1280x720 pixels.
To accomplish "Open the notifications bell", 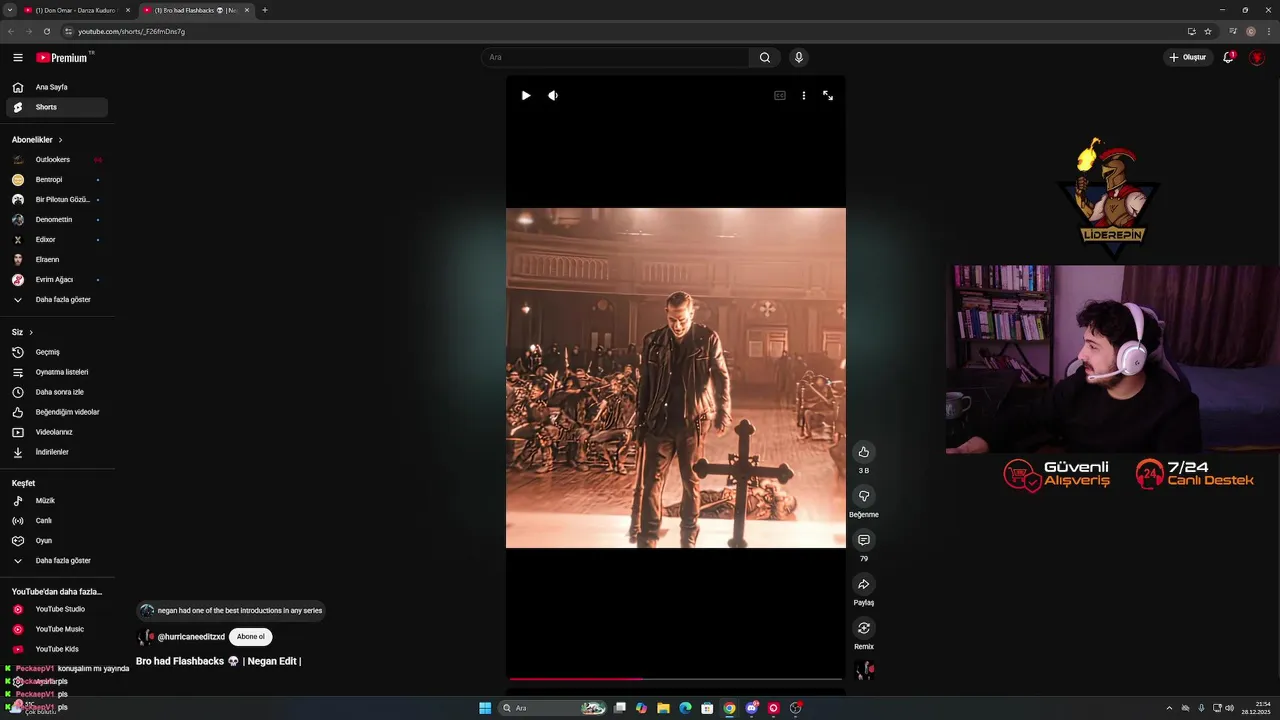I will (1229, 58).
